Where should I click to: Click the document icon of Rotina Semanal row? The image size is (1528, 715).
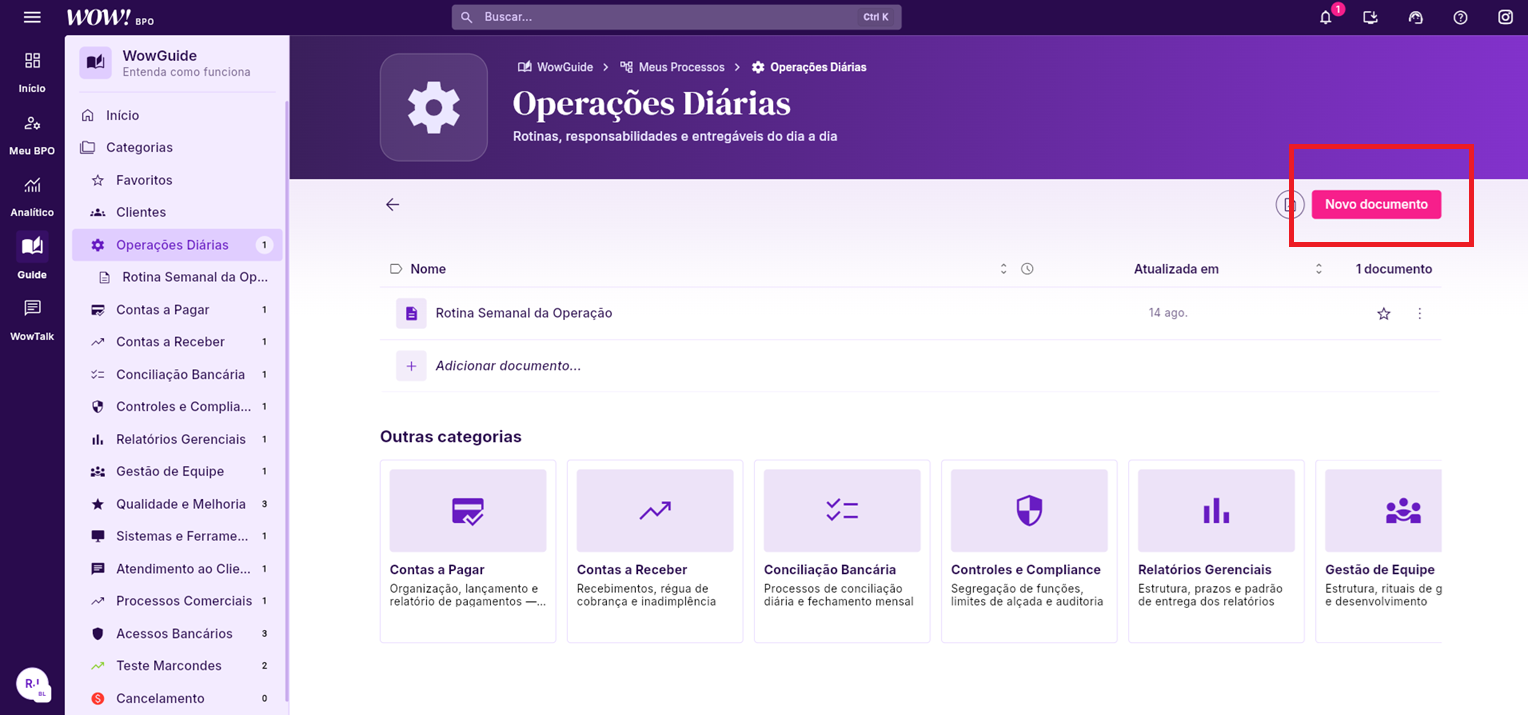tap(411, 314)
